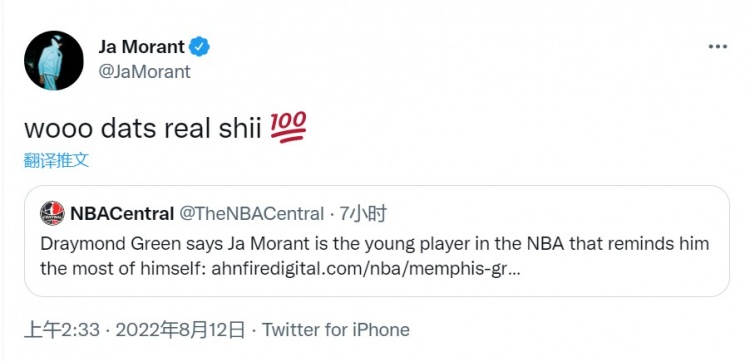Click the word 'wooo' in tweet

tap(58, 131)
